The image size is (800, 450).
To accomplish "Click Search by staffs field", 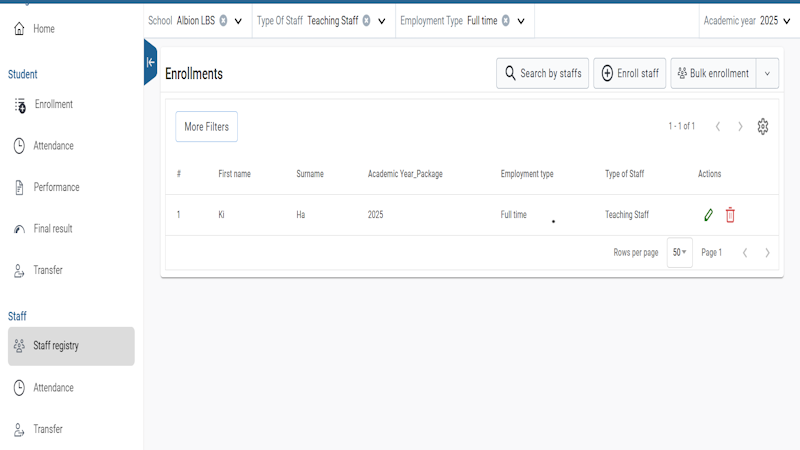I will [542, 73].
